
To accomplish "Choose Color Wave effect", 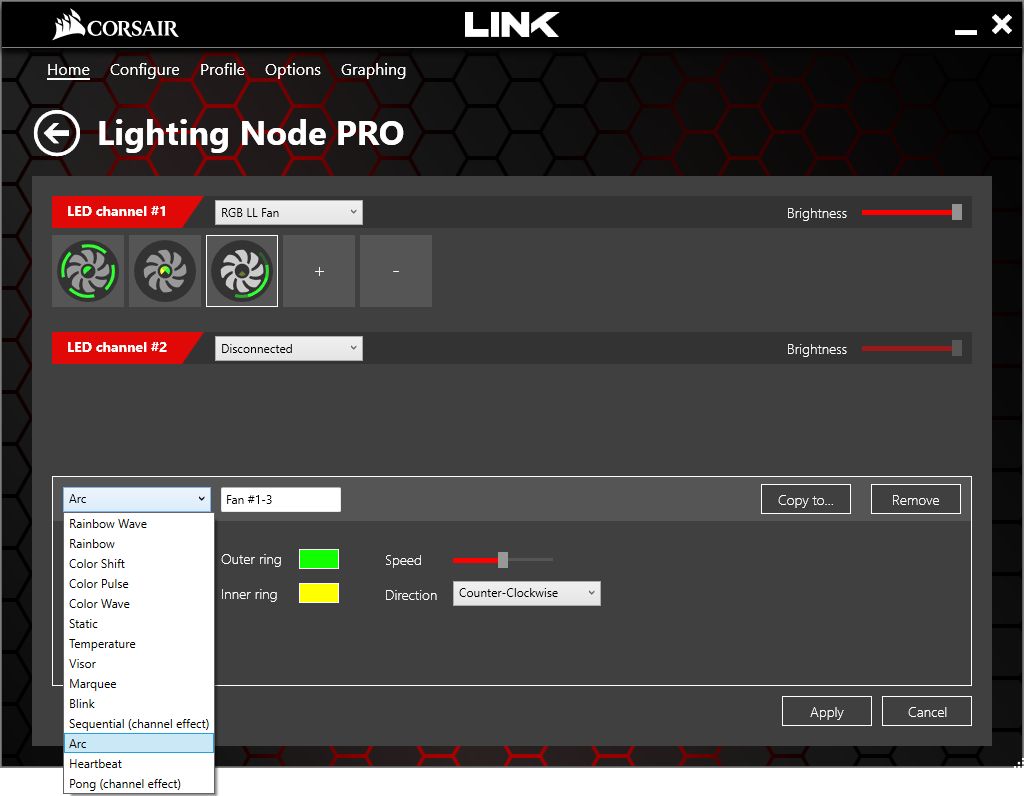I will point(139,604).
